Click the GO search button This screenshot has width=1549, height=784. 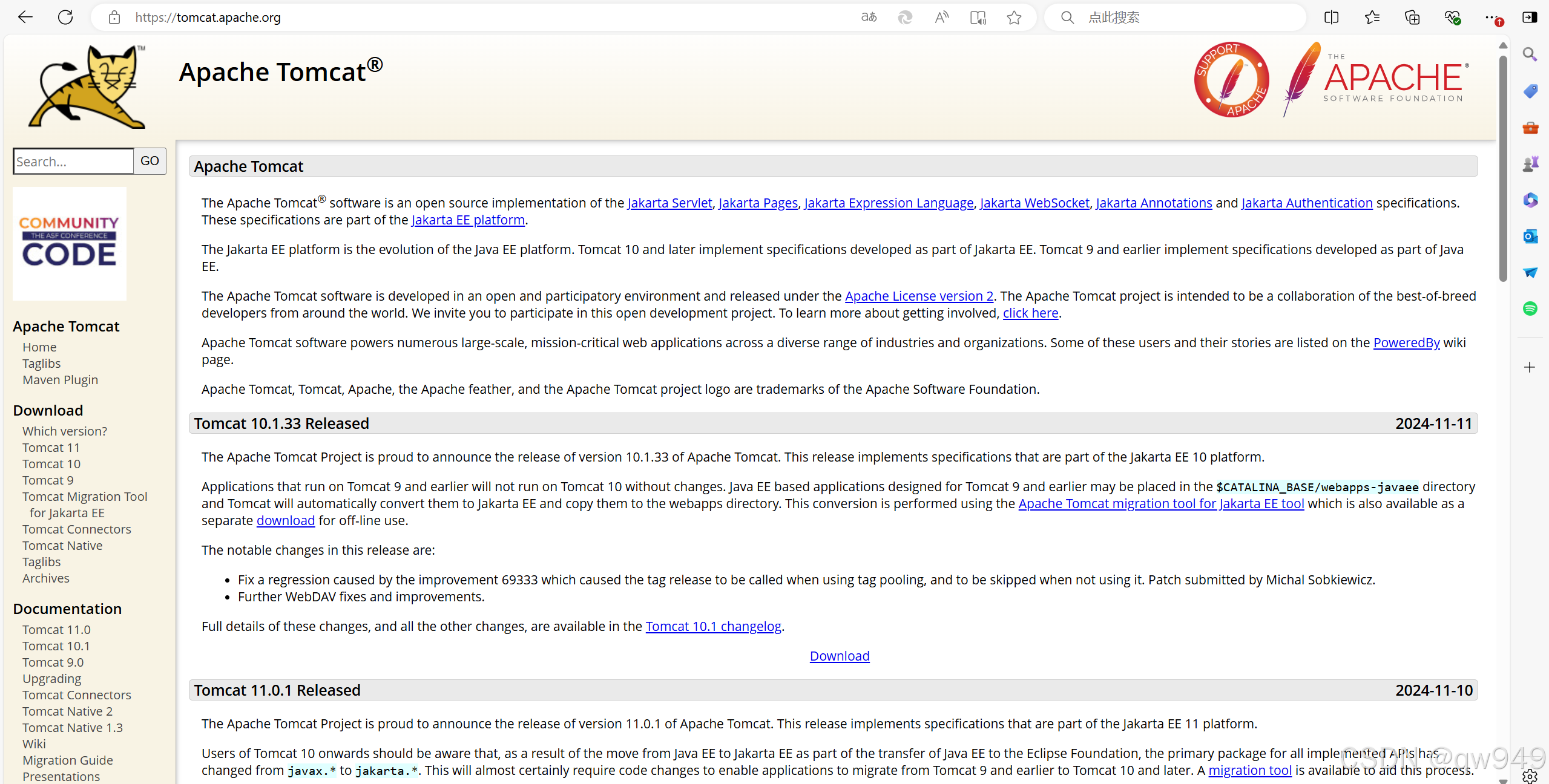click(150, 161)
